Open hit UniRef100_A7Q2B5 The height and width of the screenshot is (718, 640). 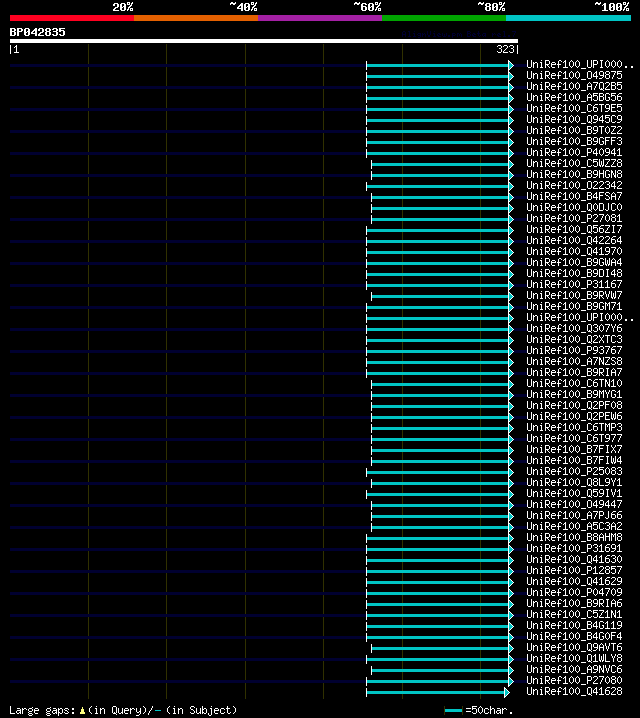point(574,87)
